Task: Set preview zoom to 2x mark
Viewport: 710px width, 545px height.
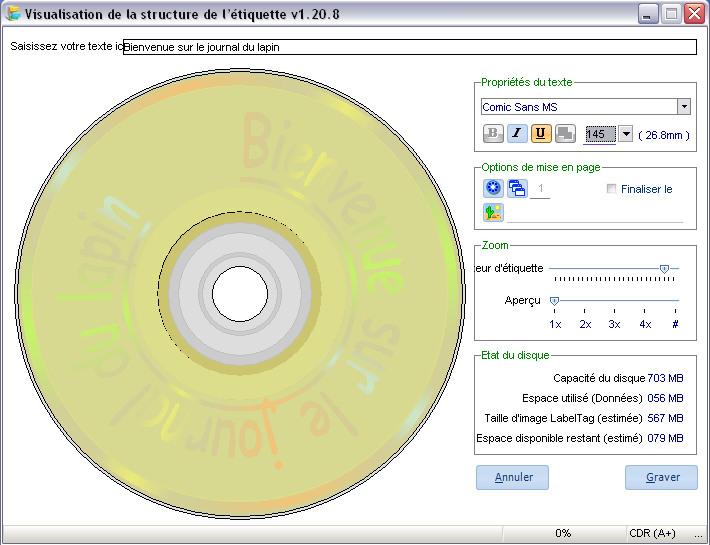Action: point(585,311)
